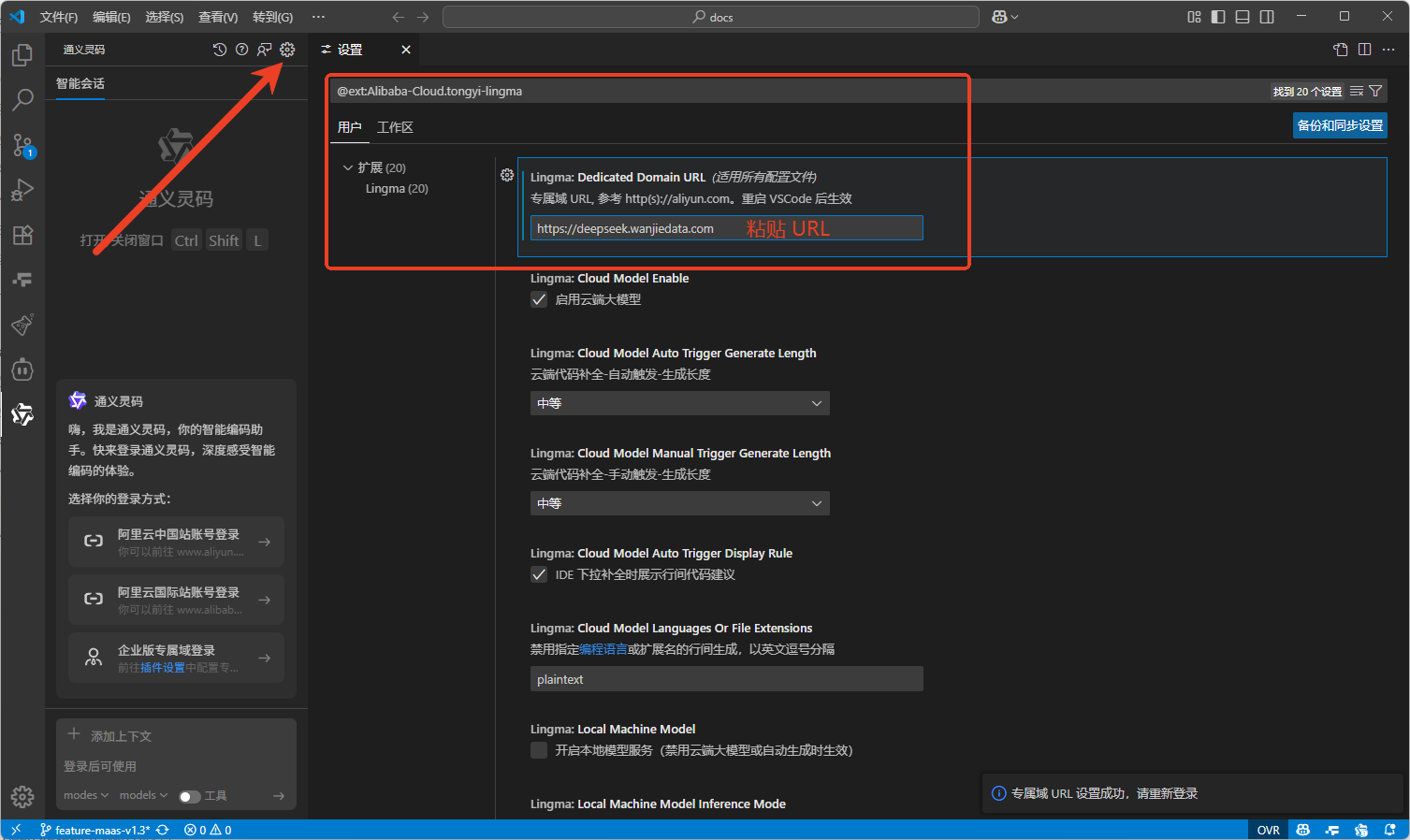This screenshot has width=1410, height=840.
Task: Open the gear for Dedicated Domain URL setting
Action: point(507,175)
